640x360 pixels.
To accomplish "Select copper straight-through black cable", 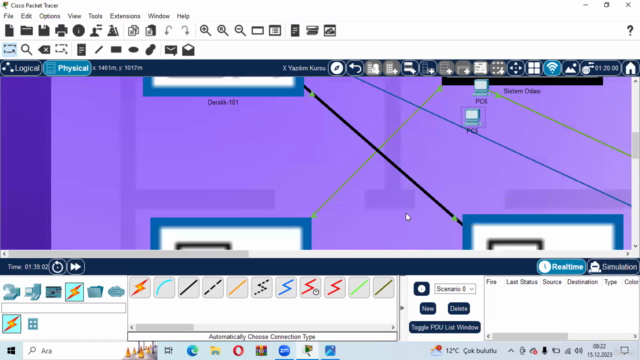I will click(x=189, y=288).
